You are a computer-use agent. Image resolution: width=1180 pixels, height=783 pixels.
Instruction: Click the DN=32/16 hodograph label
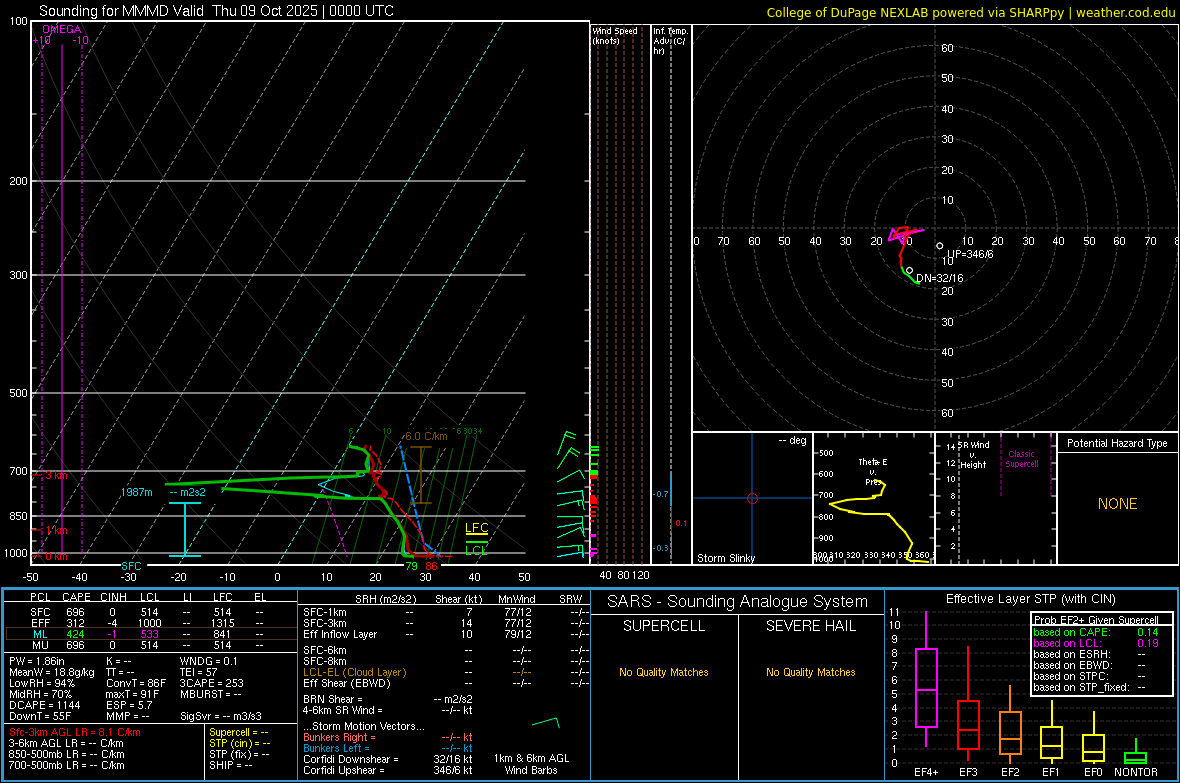(x=939, y=278)
